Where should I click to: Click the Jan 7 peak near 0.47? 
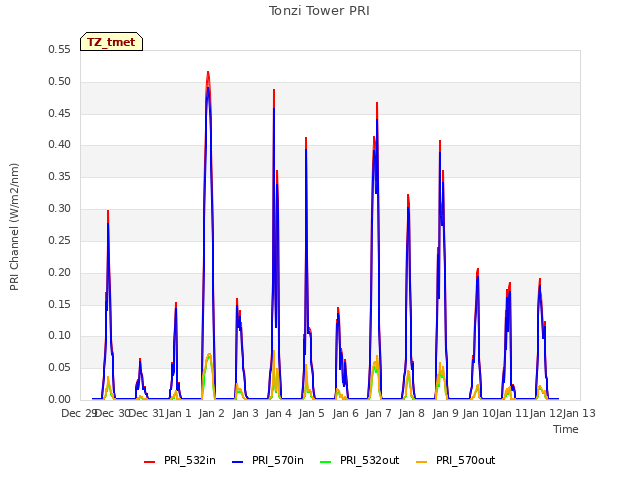pyautogui.click(x=377, y=103)
